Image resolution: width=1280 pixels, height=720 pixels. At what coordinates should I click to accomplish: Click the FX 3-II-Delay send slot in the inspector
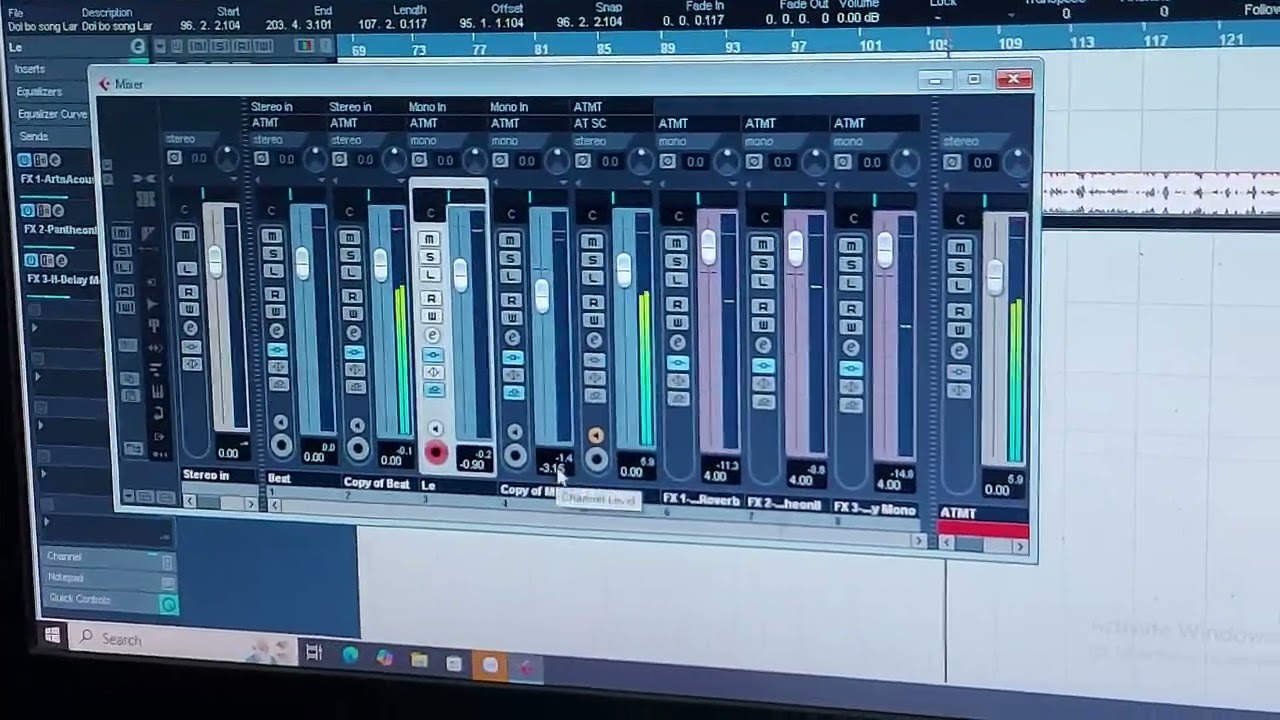click(x=62, y=280)
